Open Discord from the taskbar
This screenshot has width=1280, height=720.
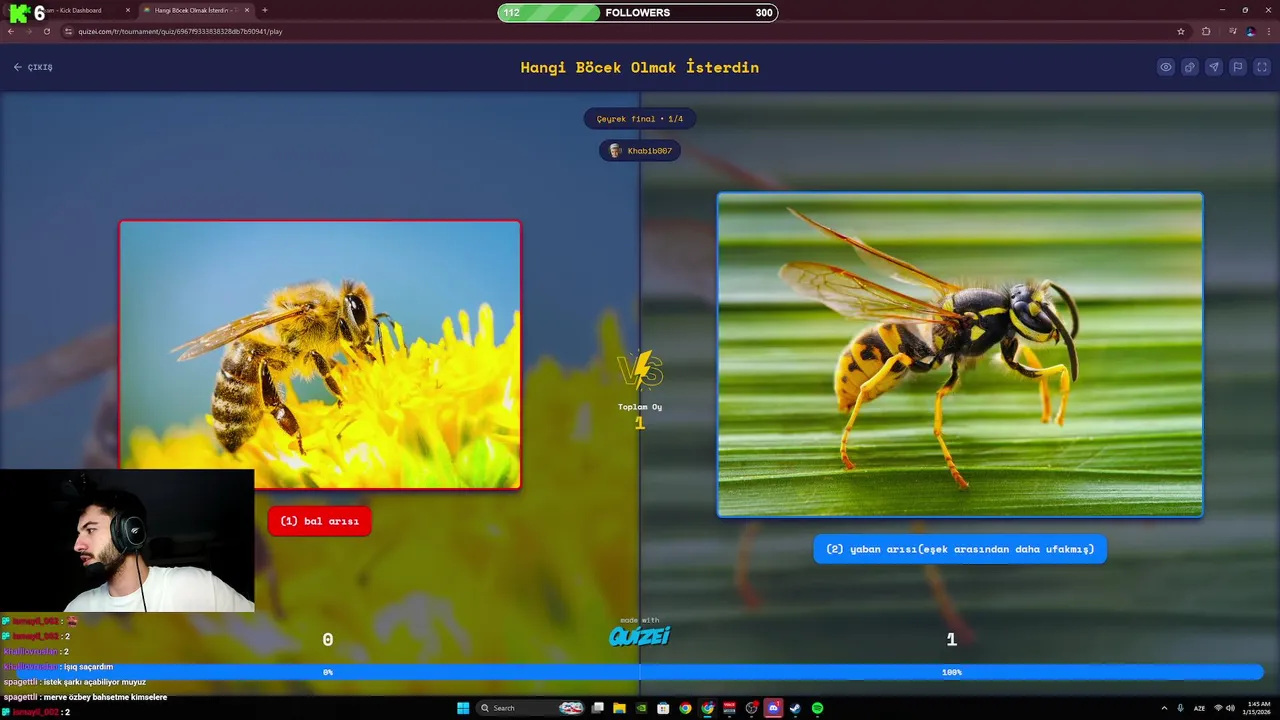click(773, 708)
